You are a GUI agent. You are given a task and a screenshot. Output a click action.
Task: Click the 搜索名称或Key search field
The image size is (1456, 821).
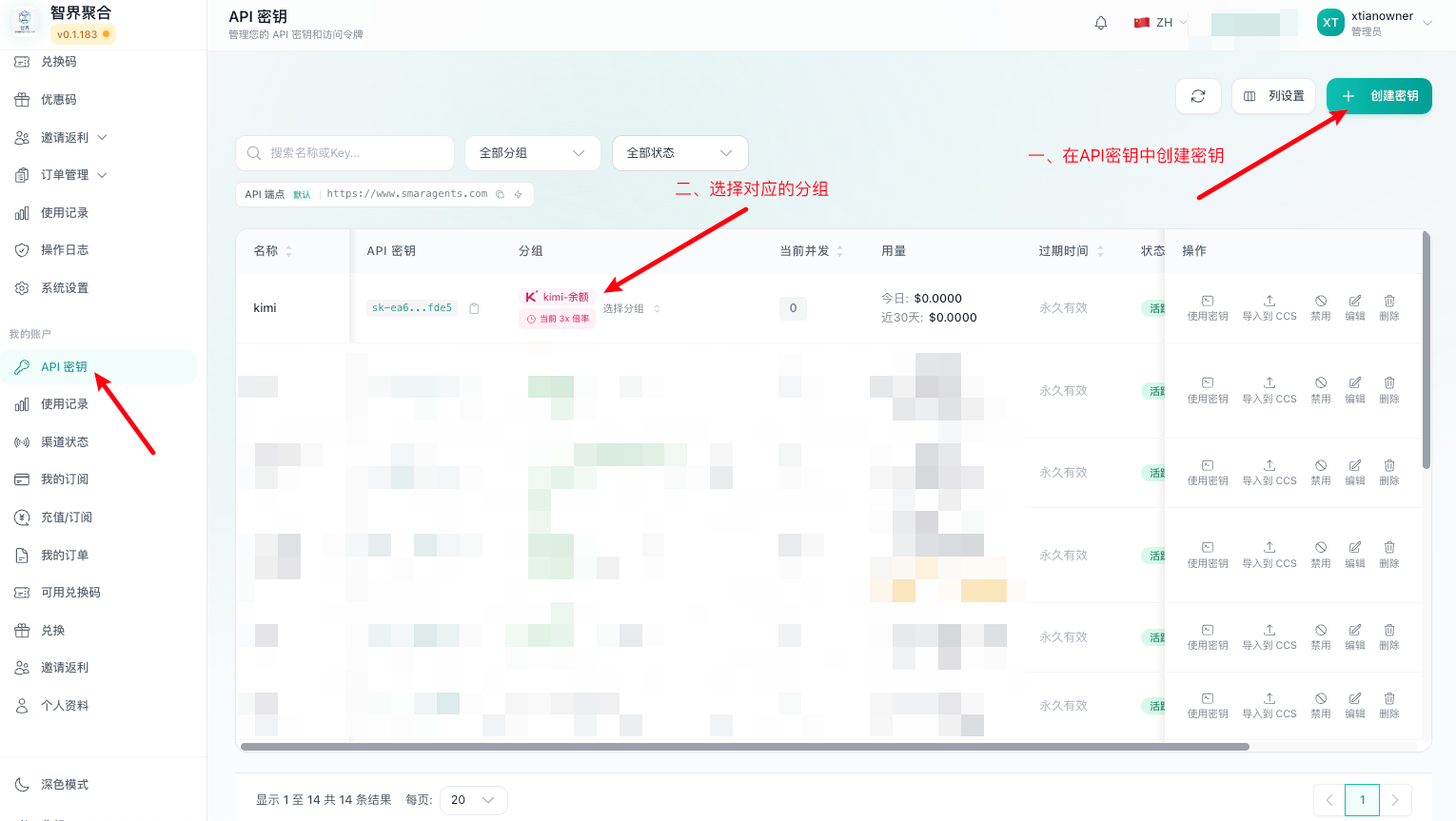coord(344,153)
